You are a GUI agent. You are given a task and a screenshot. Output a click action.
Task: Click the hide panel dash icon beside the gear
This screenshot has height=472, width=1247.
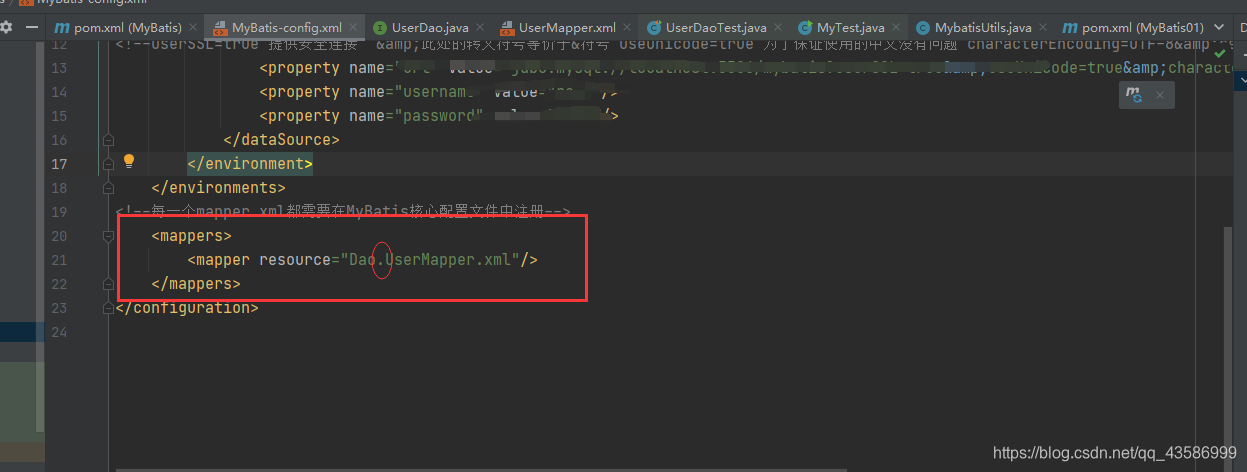pyautogui.click(x=31, y=27)
